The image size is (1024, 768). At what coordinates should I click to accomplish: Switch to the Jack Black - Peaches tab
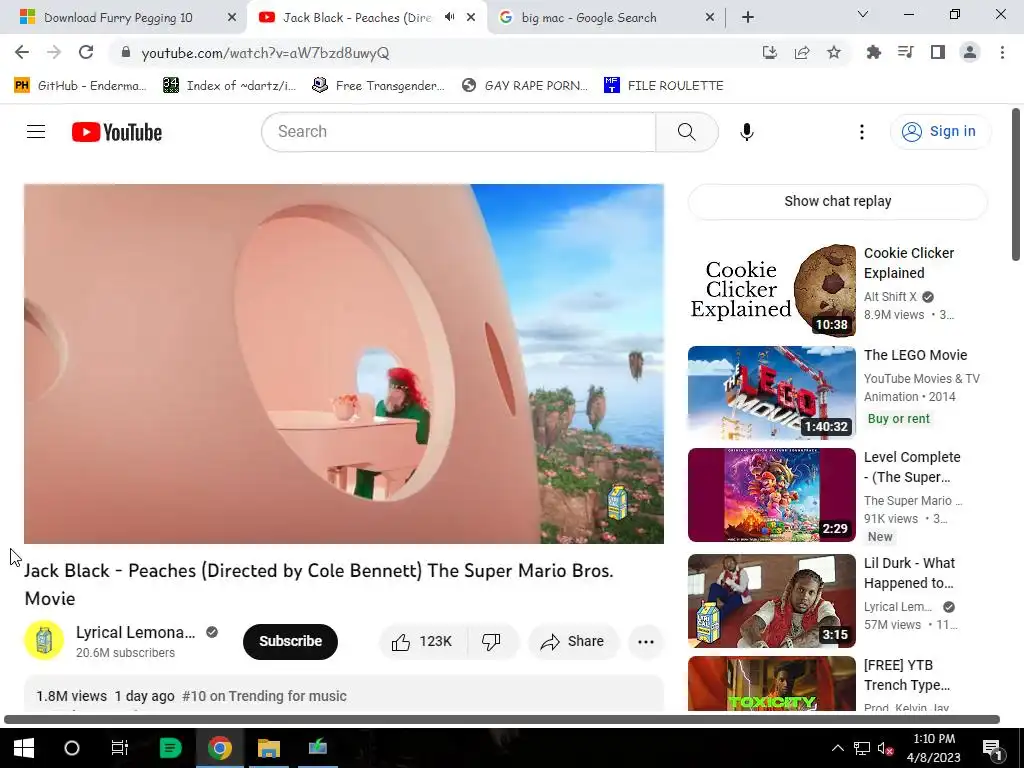(357, 18)
